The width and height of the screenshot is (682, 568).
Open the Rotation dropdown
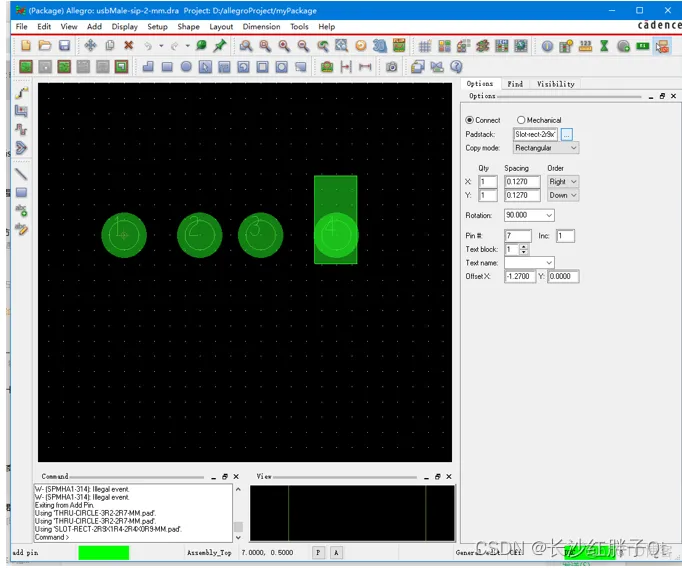[529, 215]
